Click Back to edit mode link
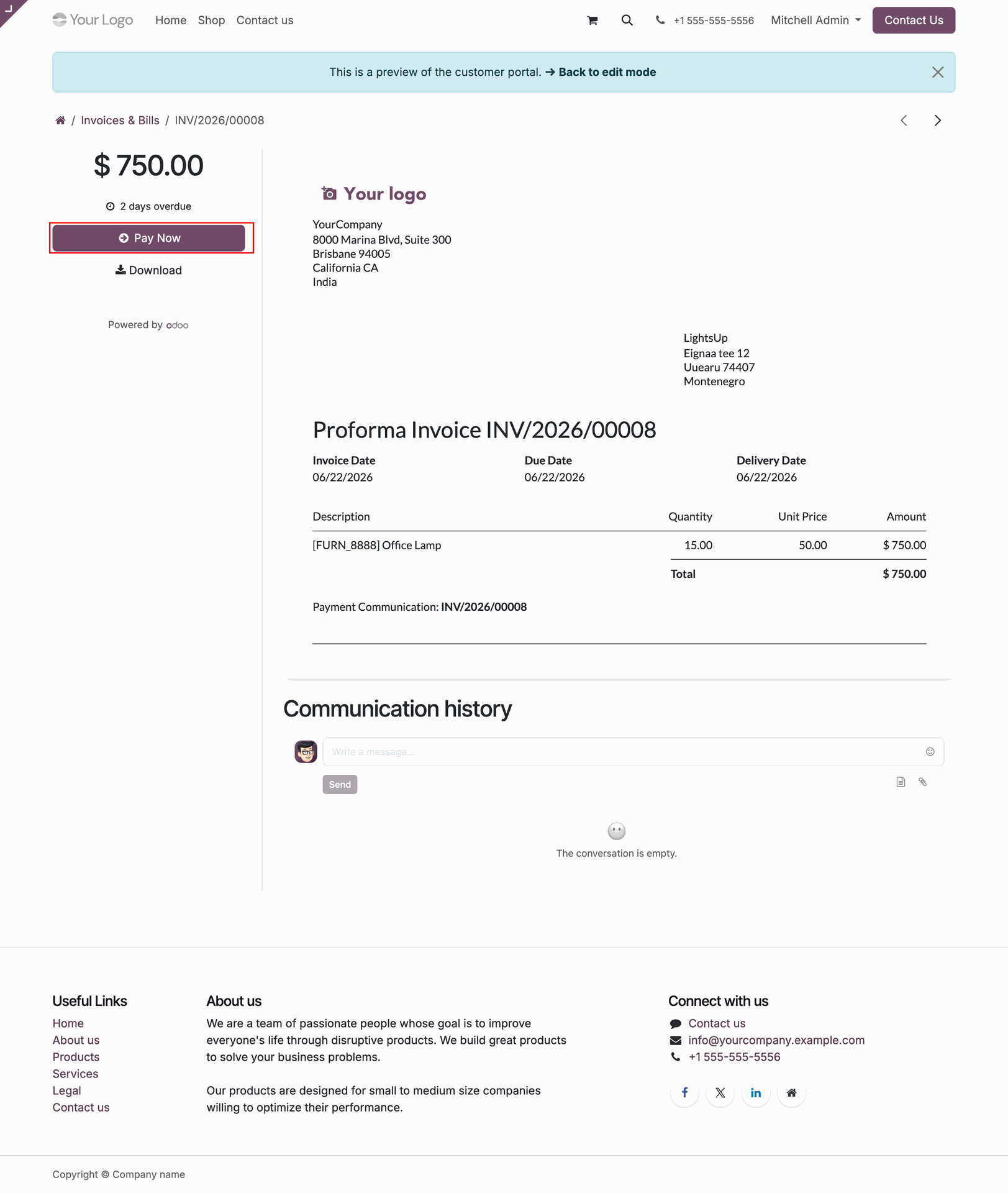This screenshot has width=1008, height=1193. (601, 72)
